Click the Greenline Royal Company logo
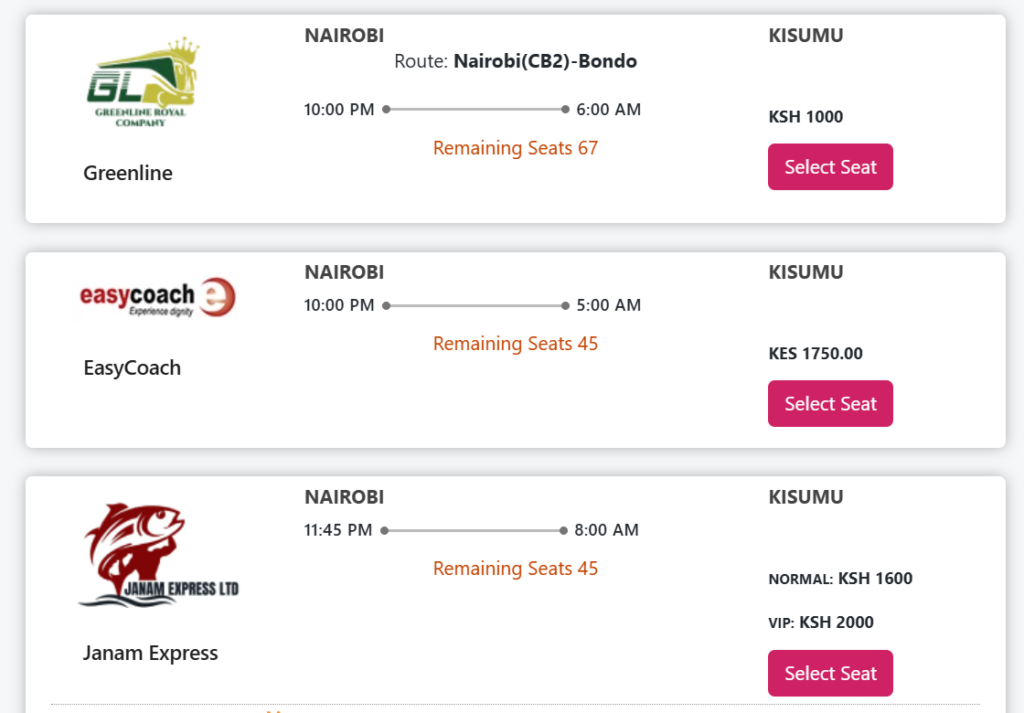Image resolution: width=1024 pixels, height=713 pixels. (x=143, y=82)
